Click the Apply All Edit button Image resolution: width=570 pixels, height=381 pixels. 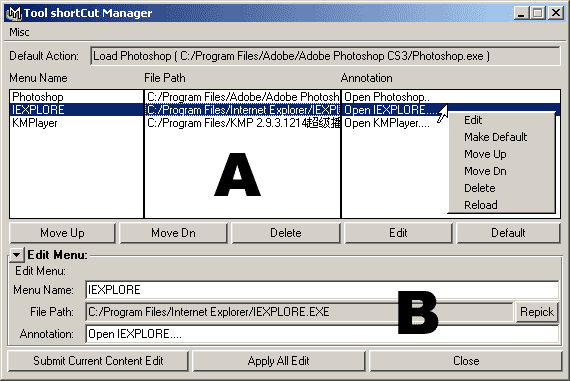pyautogui.click(x=278, y=361)
